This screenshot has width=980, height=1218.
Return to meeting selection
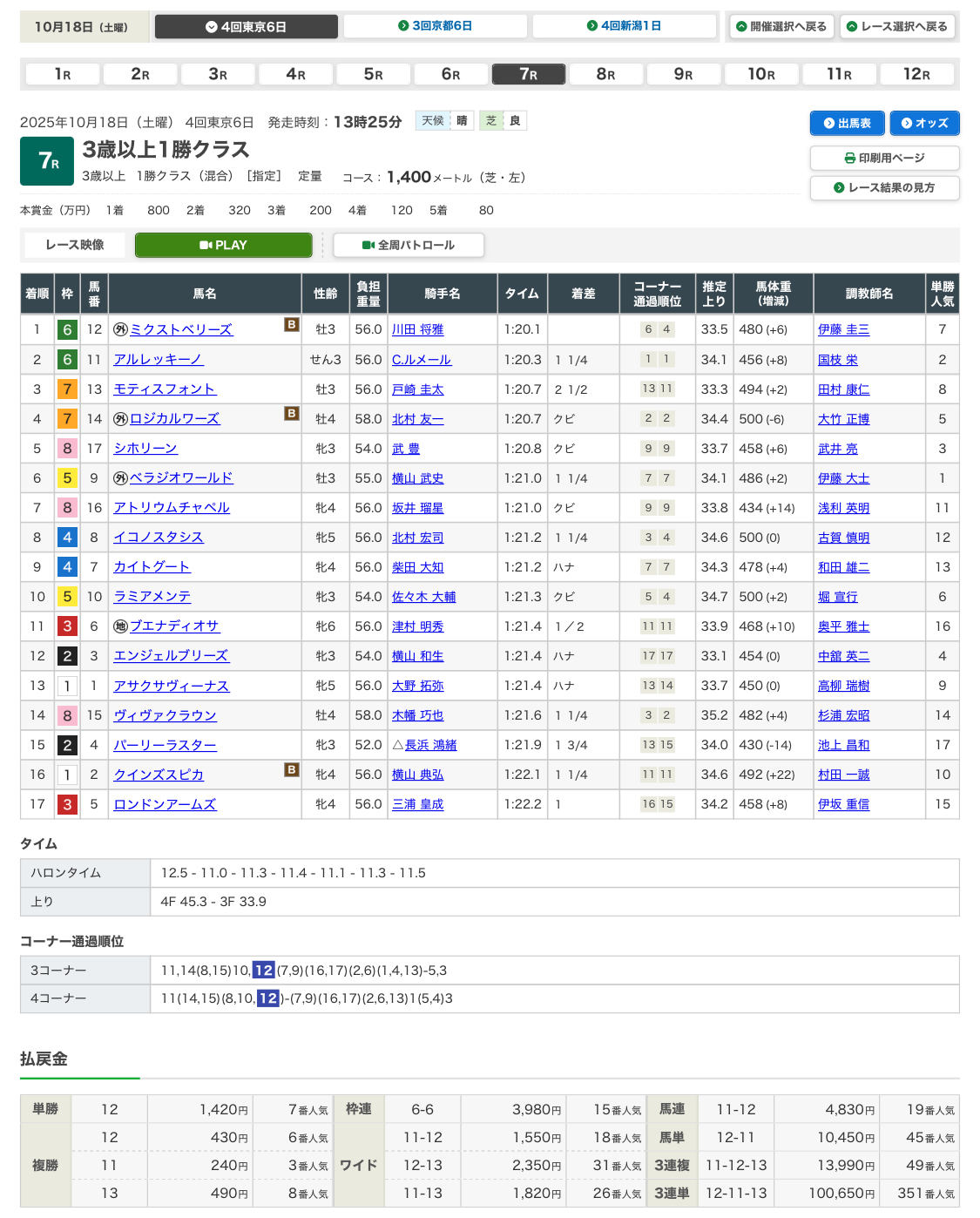tap(781, 26)
